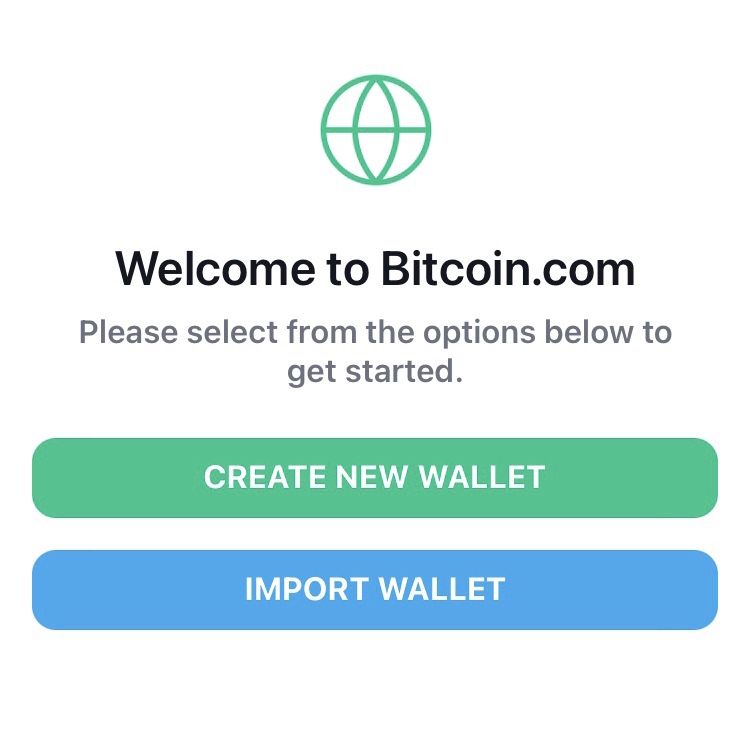Image resolution: width=750 pixels, height=746 pixels.
Task: Click the 'get started.' text line
Action: click(375, 372)
